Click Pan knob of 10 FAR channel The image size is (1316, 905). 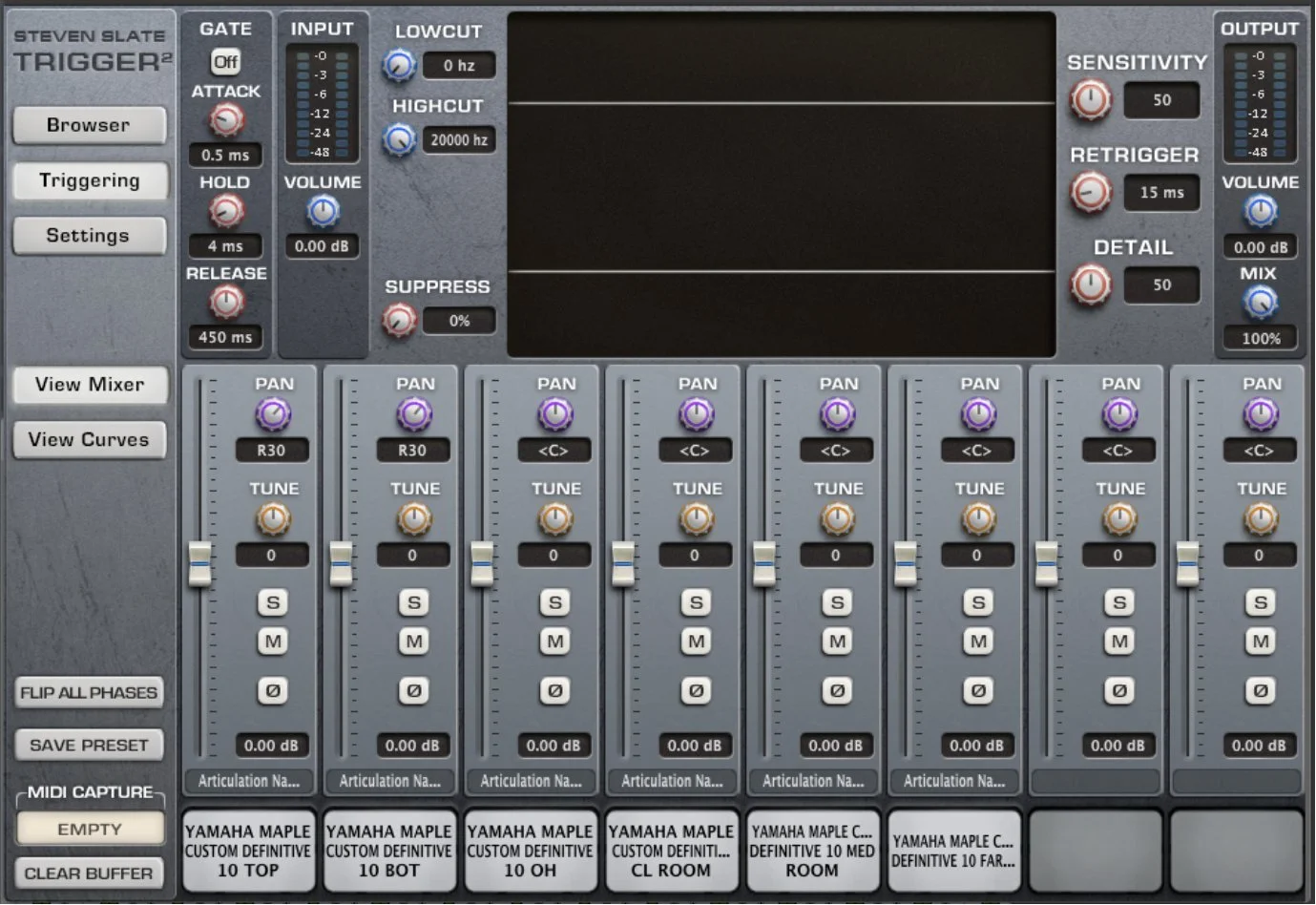click(978, 414)
